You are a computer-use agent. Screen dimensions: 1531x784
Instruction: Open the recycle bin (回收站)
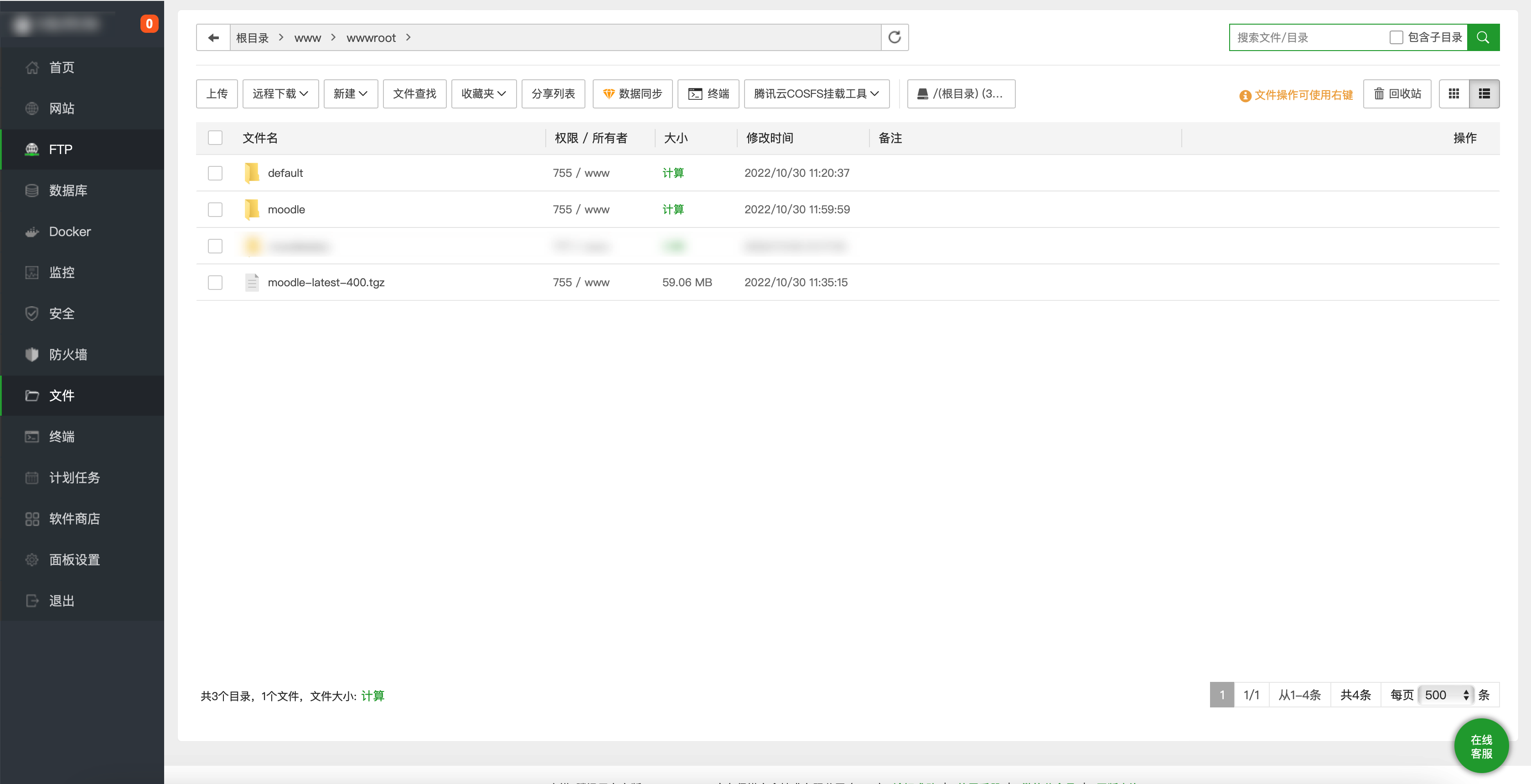pyautogui.click(x=1397, y=94)
